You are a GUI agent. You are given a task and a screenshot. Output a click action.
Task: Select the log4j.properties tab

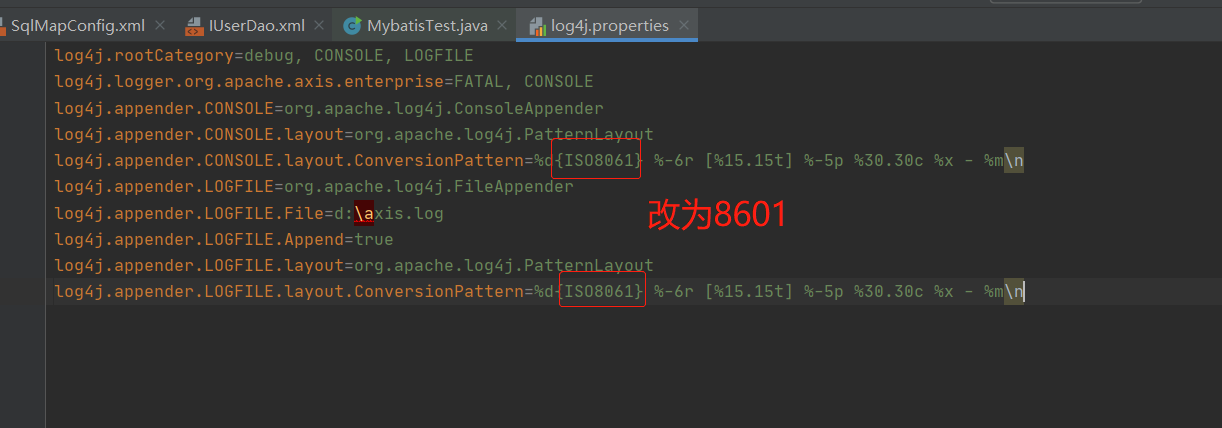[610, 25]
